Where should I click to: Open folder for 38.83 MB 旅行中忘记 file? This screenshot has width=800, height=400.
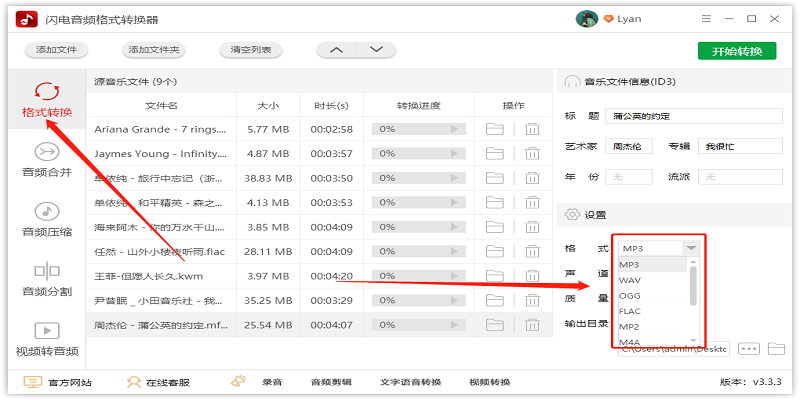(494, 178)
